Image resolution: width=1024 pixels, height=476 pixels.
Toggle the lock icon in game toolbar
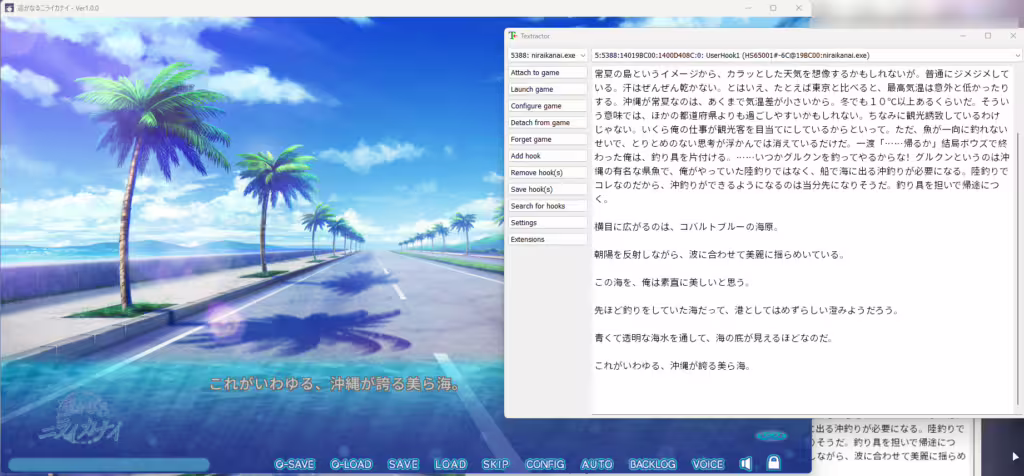pyautogui.click(x=773, y=463)
